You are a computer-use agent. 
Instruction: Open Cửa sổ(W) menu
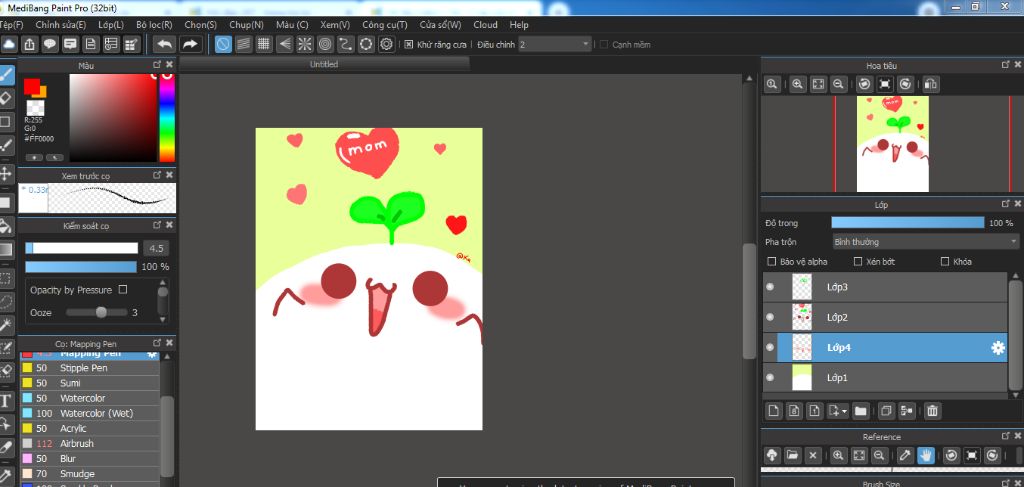[x=440, y=25]
